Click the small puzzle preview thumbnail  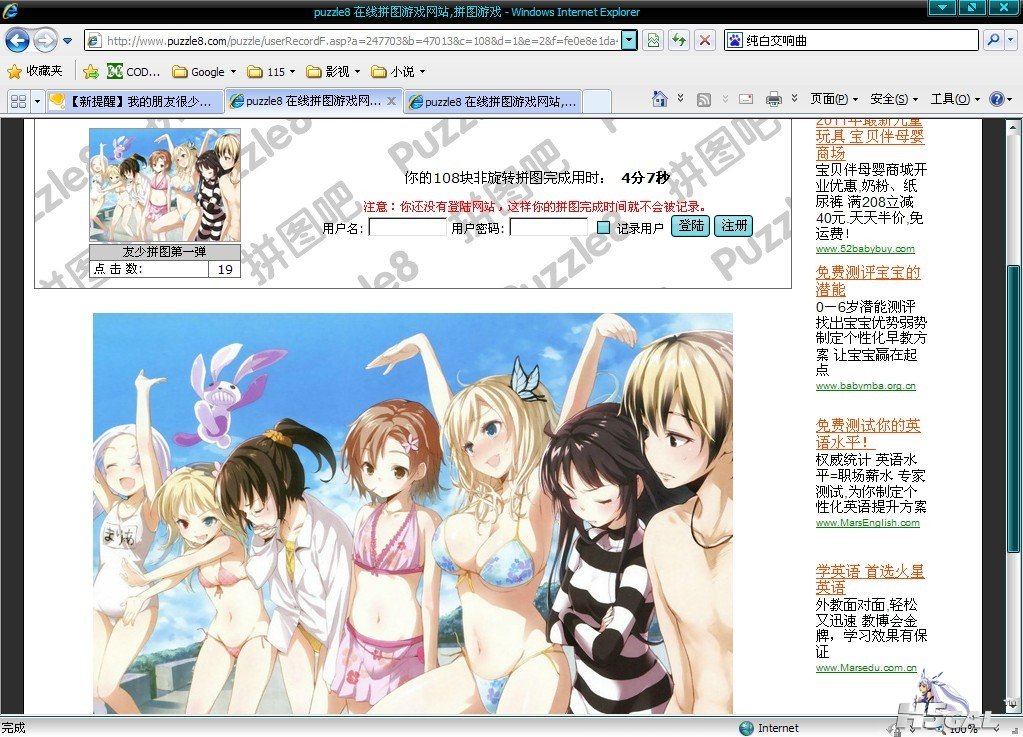pos(165,185)
